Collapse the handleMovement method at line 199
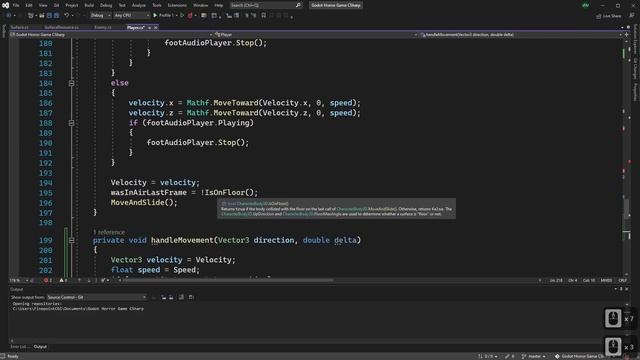 click(x=71, y=240)
